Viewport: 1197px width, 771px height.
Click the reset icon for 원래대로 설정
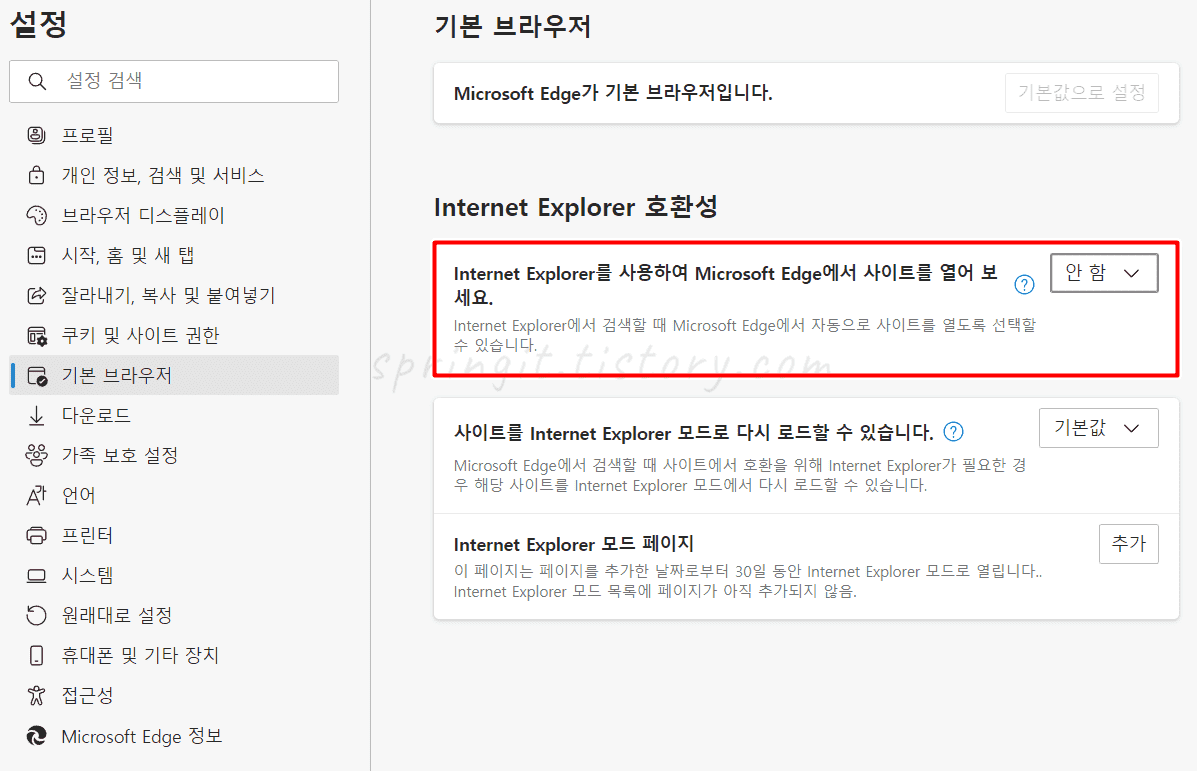click(x=36, y=615)
